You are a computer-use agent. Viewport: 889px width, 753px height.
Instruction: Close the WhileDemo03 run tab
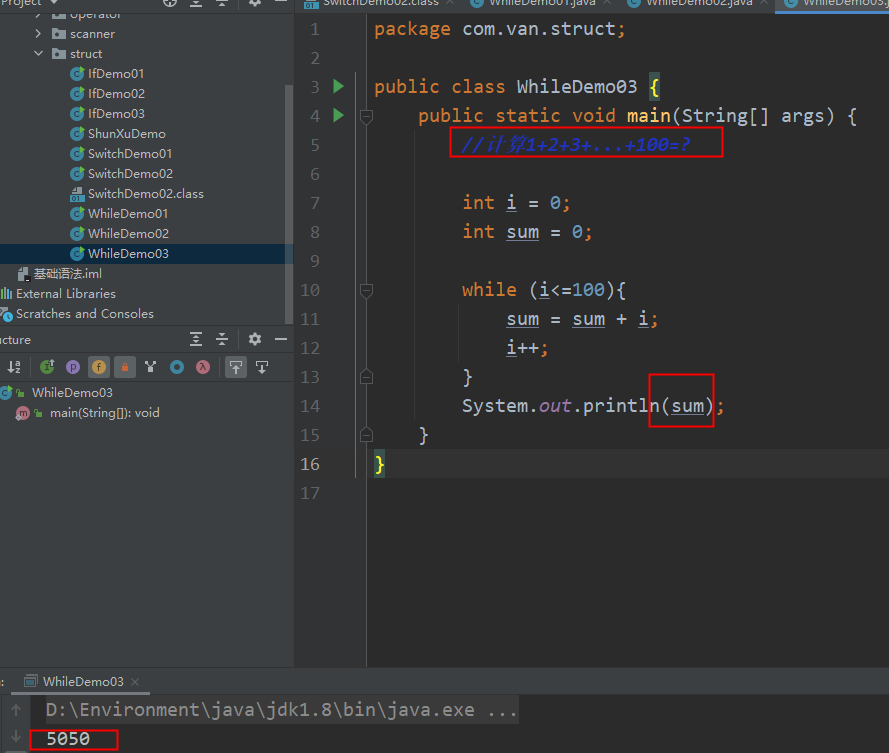pyautogui.click(x=135, y=682)
